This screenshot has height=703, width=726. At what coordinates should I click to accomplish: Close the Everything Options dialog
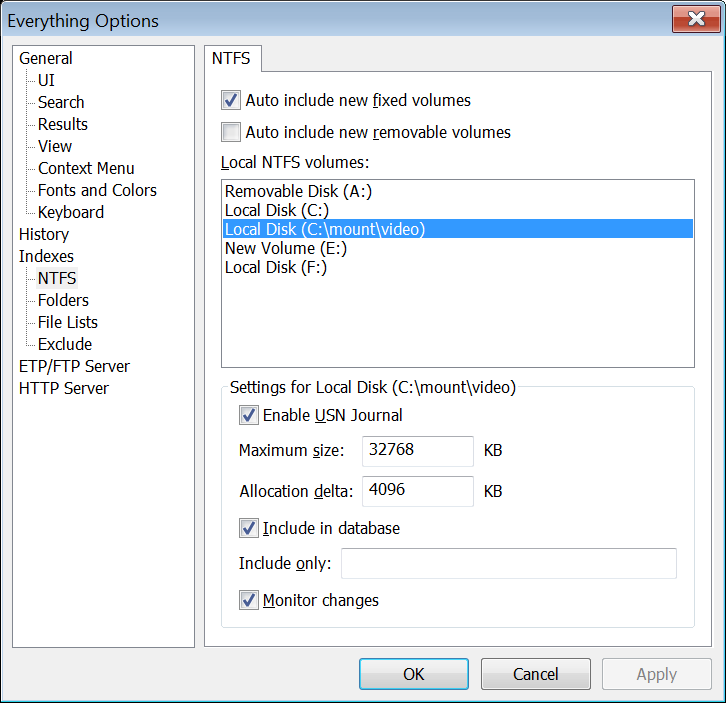(x=696, y=19)
